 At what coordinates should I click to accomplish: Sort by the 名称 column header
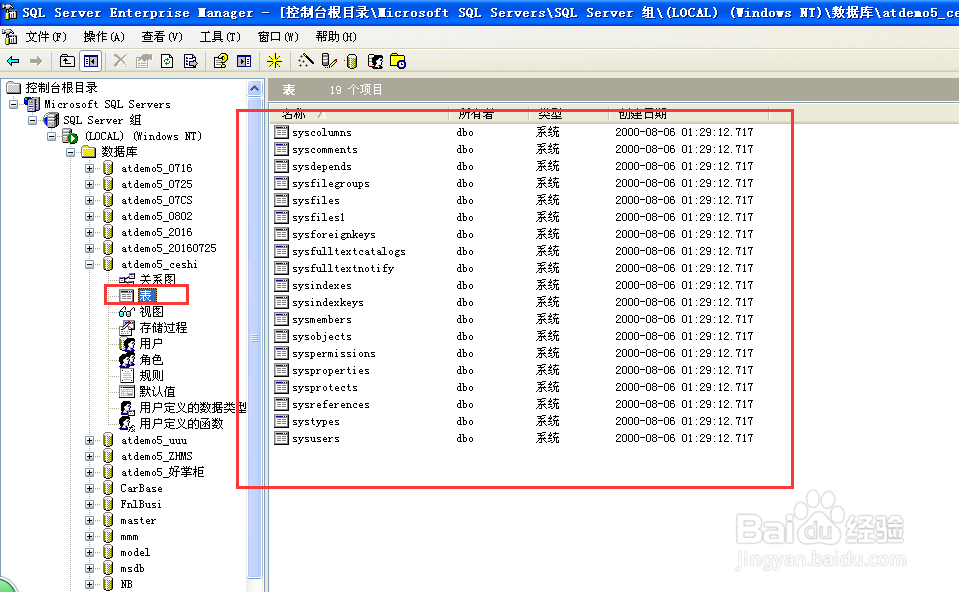[359, 114]
